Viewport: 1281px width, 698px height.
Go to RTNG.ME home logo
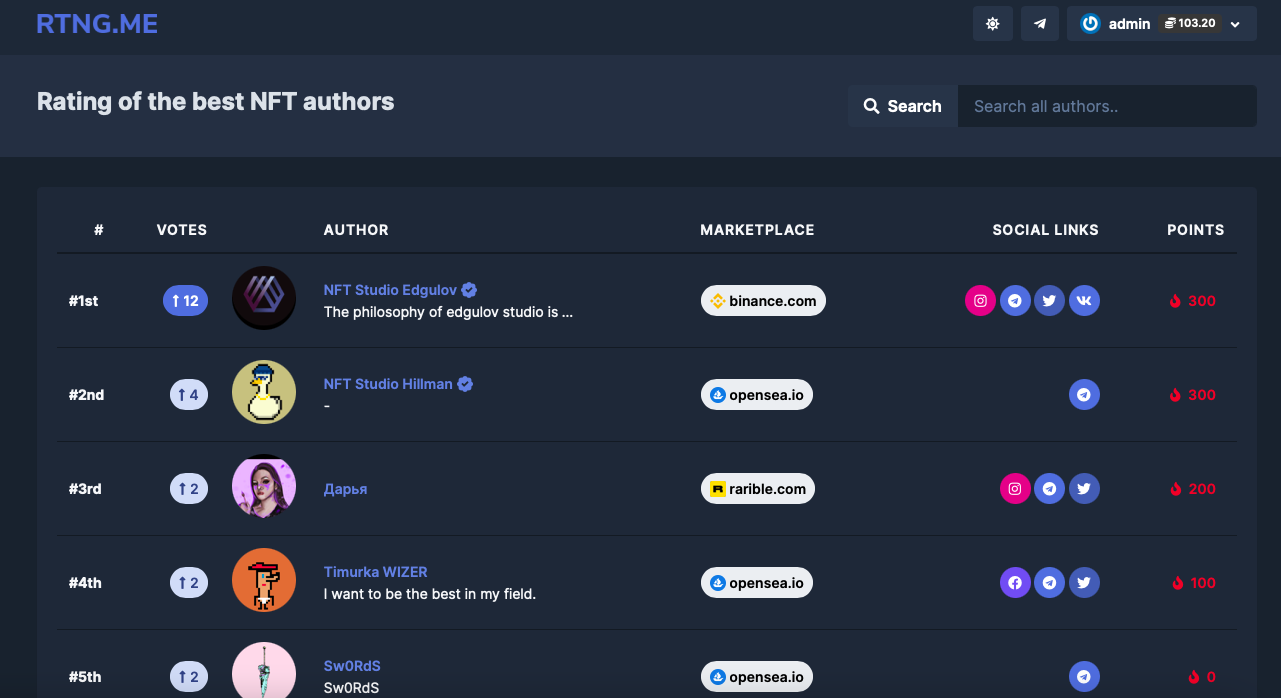[x=97, y=24]
